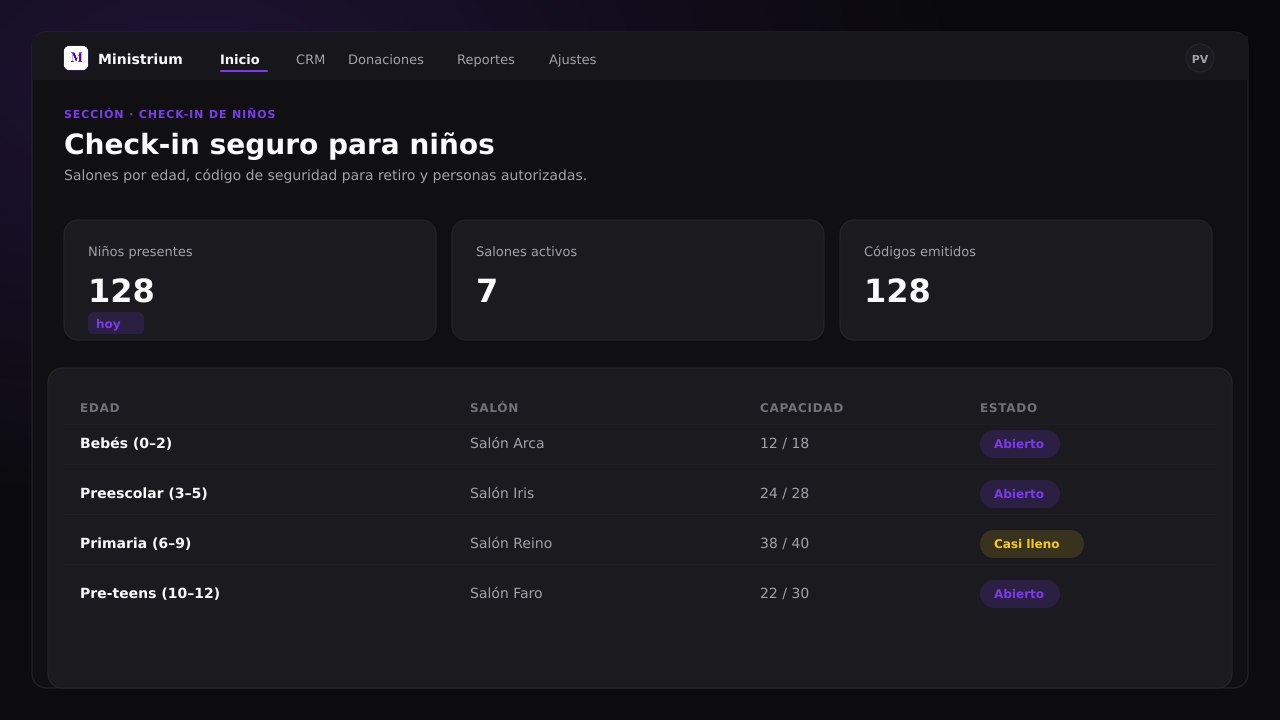Open the CRM tab
This screenshot has height=720, width=1280.
pyautogui.click(x=310, y=59)
